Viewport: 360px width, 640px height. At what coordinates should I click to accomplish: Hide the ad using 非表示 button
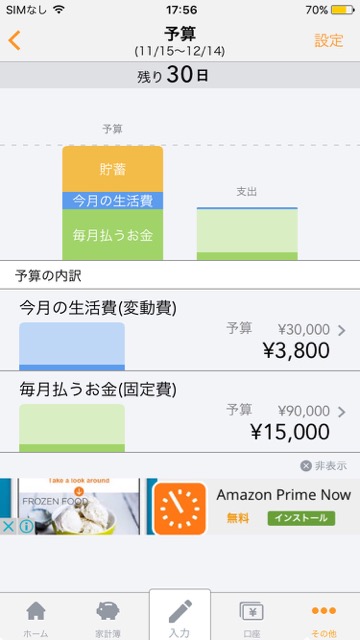coord(324,466)
